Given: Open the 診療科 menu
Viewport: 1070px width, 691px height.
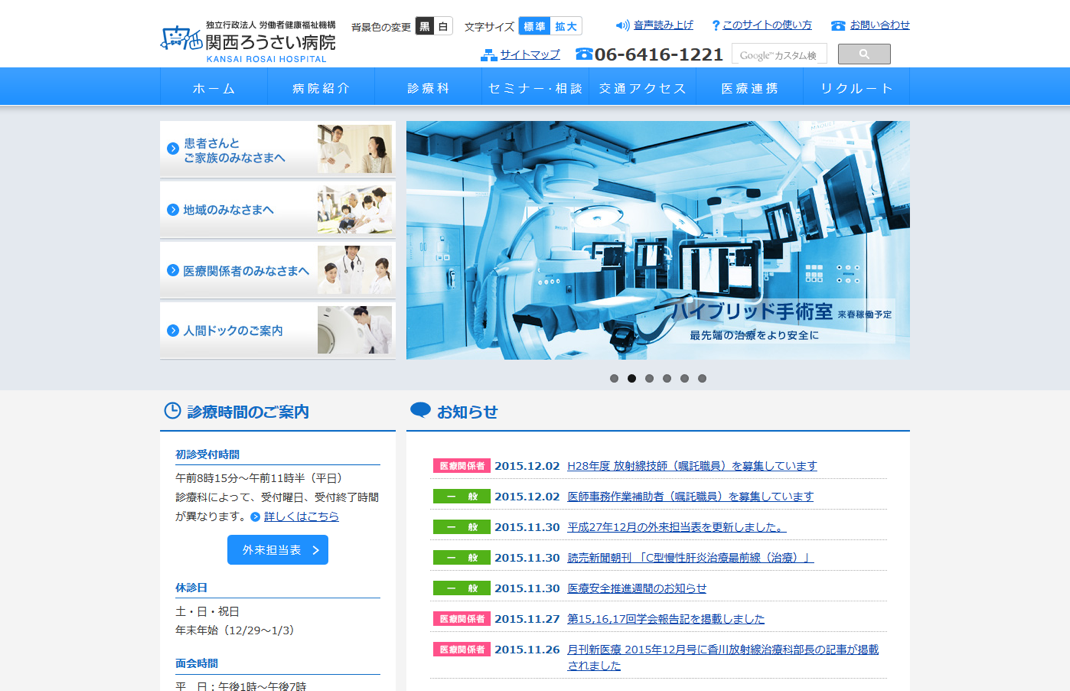Looking at the screenshot, I should [x=428, y=88].
